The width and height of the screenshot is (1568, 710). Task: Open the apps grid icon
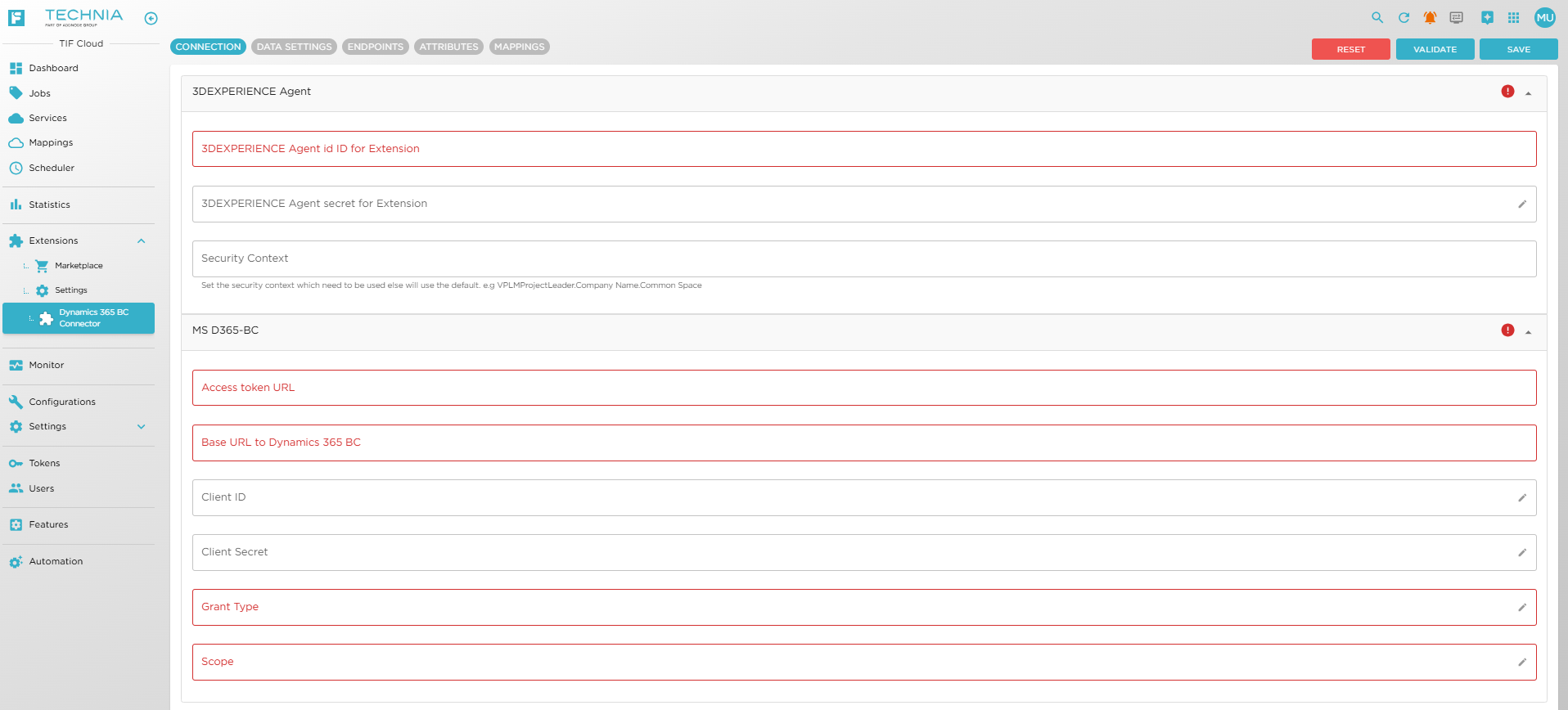tap(1513, 18)
